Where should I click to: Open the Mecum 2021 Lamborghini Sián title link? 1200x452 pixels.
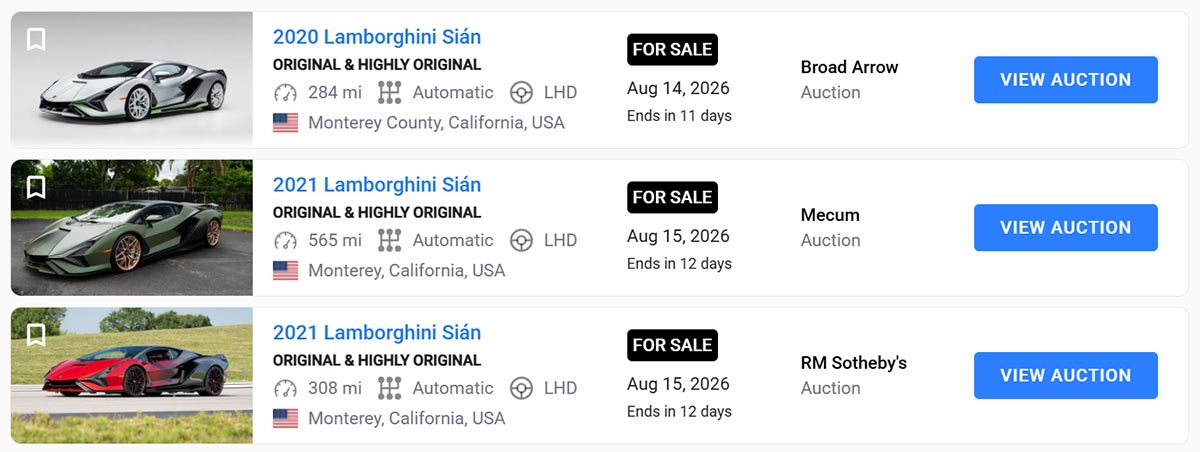click(377, 185)
